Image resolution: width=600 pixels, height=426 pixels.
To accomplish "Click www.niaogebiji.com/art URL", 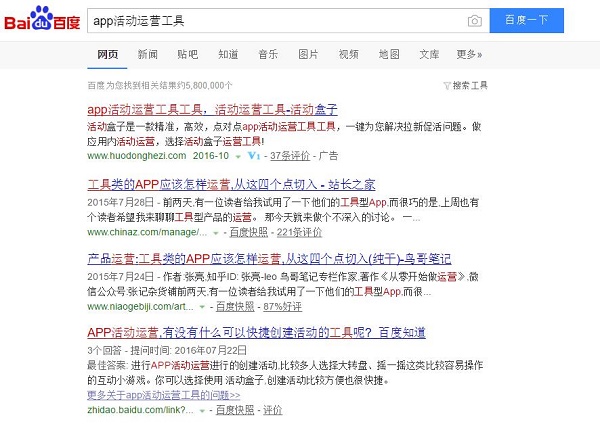I will (140, 307).
